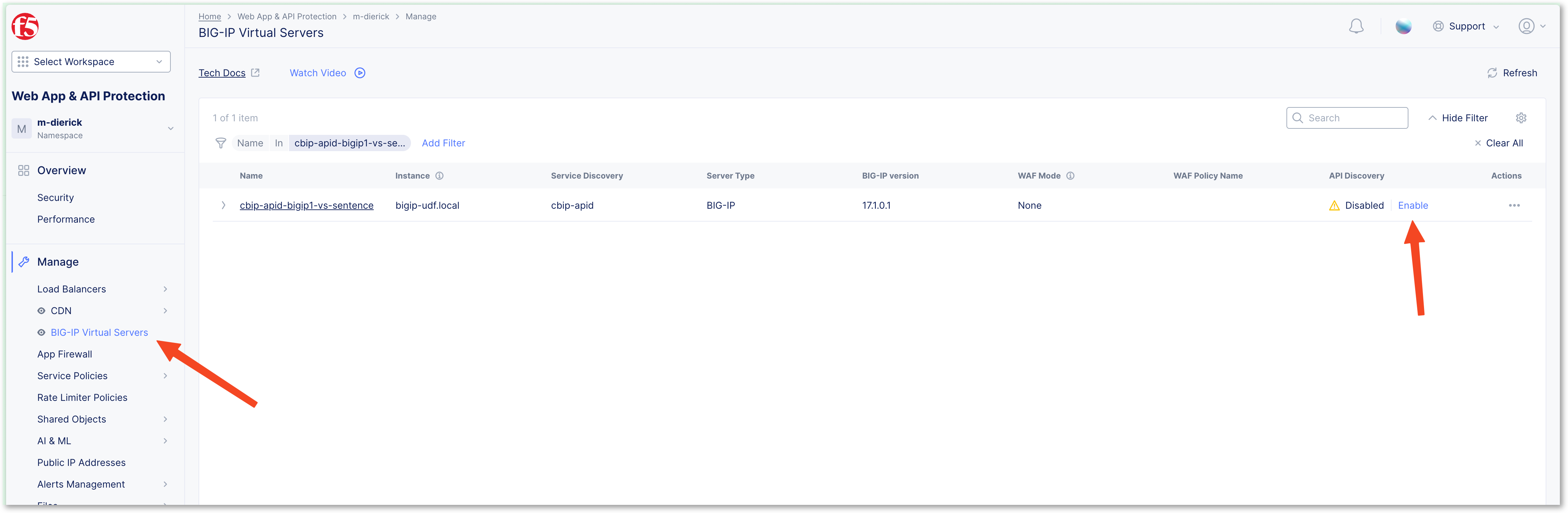This screenshot has height=513, width=1568.
Task: Select BIG-IP Virtual Servers in sidebar
Action: [99, 333]
